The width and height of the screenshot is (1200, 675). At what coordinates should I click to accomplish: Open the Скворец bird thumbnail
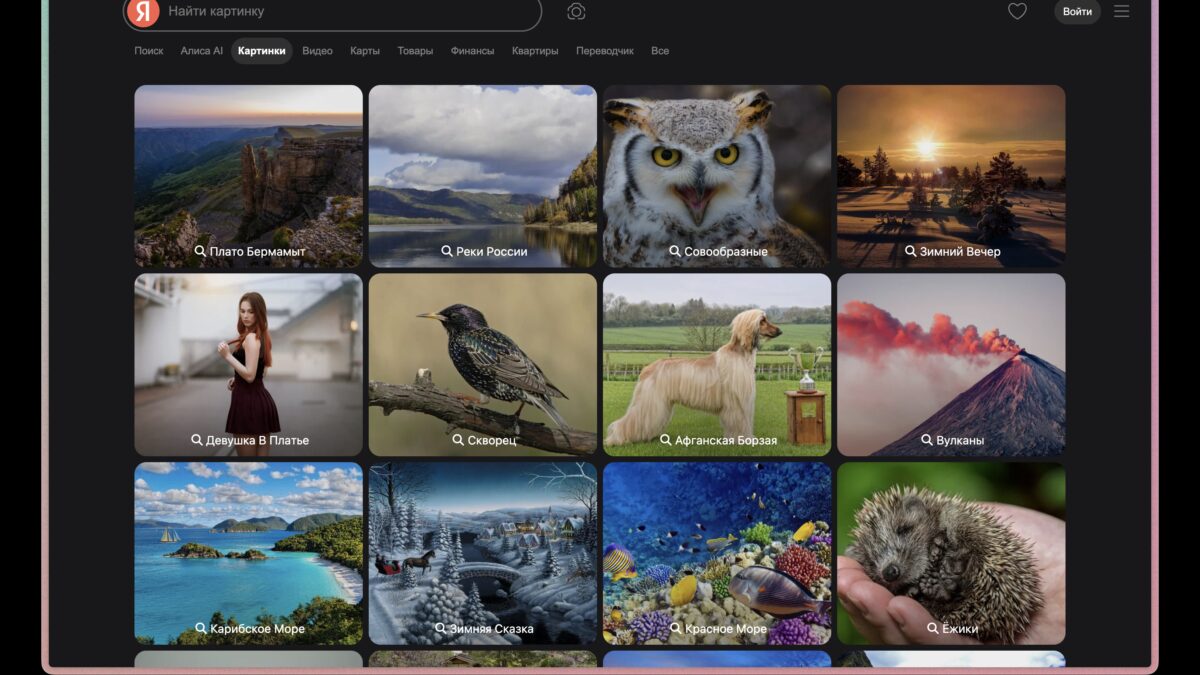[483, 365]
